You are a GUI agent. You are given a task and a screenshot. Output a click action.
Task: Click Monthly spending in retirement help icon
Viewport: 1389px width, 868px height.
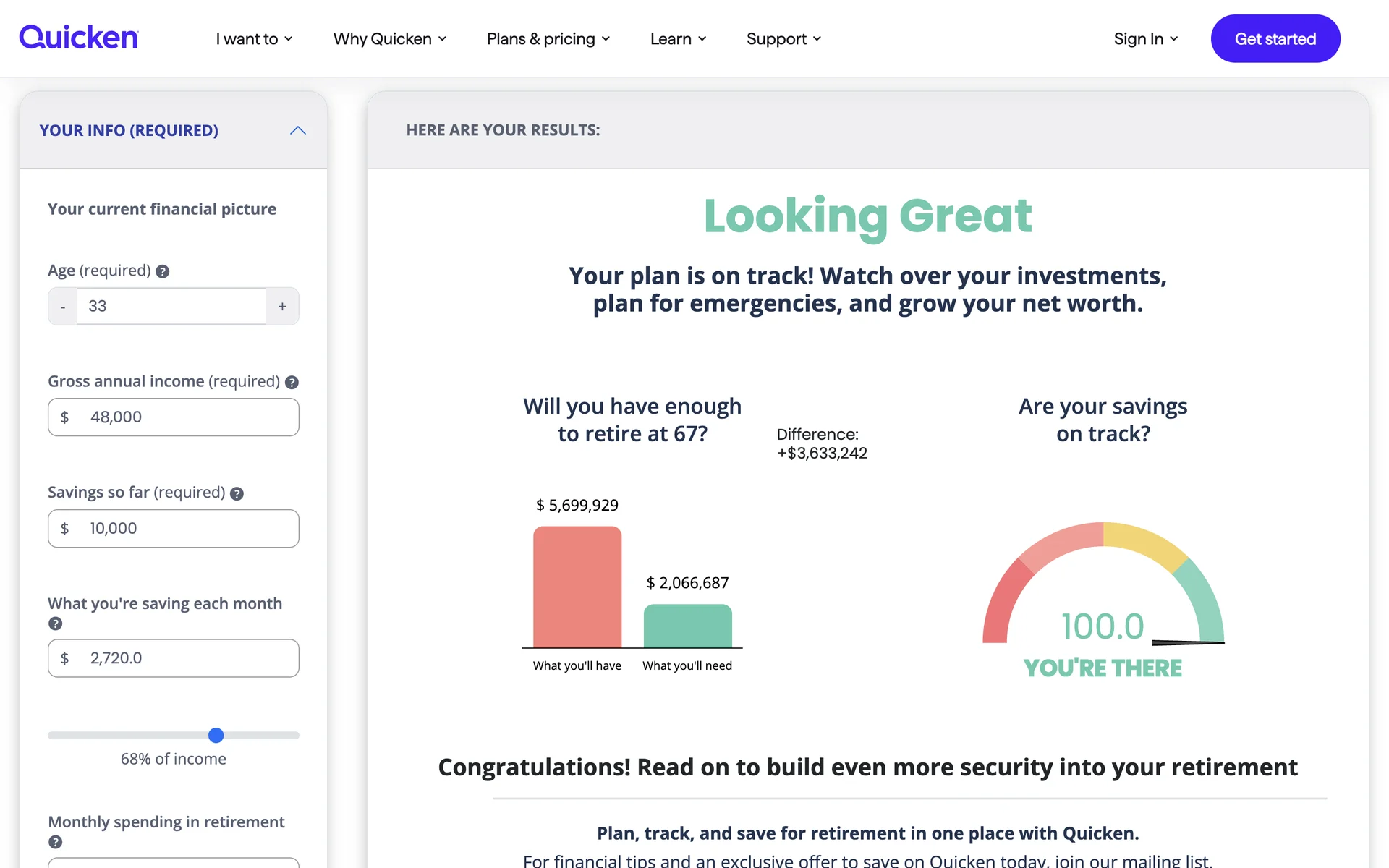(x=56, y=842)
